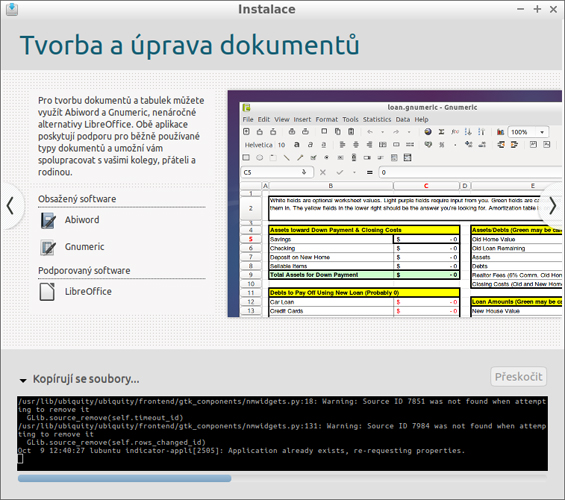Click the italic 'a' icon in Gnumeric screenshot
This screenshot has height=500, width=565.
click(x=310, y=144)
